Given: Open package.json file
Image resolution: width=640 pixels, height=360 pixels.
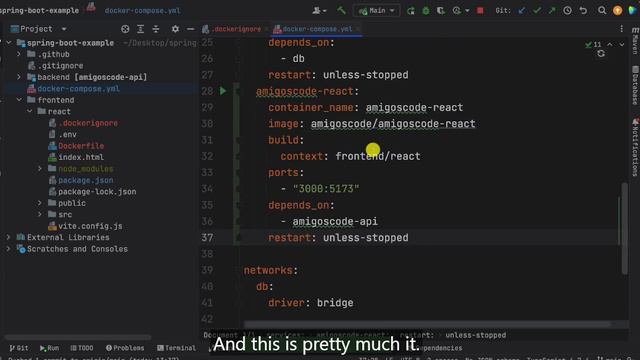Looking at the screenshot, I should pyautogui.click(x=81, y=180).
